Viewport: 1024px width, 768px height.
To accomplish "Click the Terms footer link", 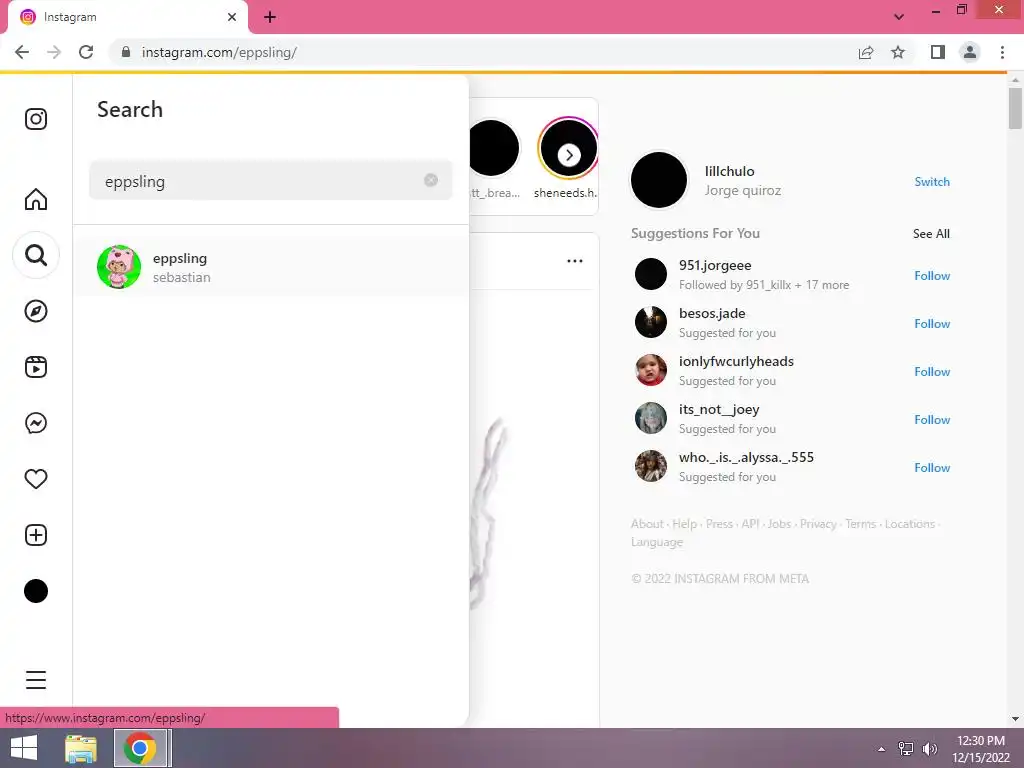I will pyautogui.click(x=861, y=524).
